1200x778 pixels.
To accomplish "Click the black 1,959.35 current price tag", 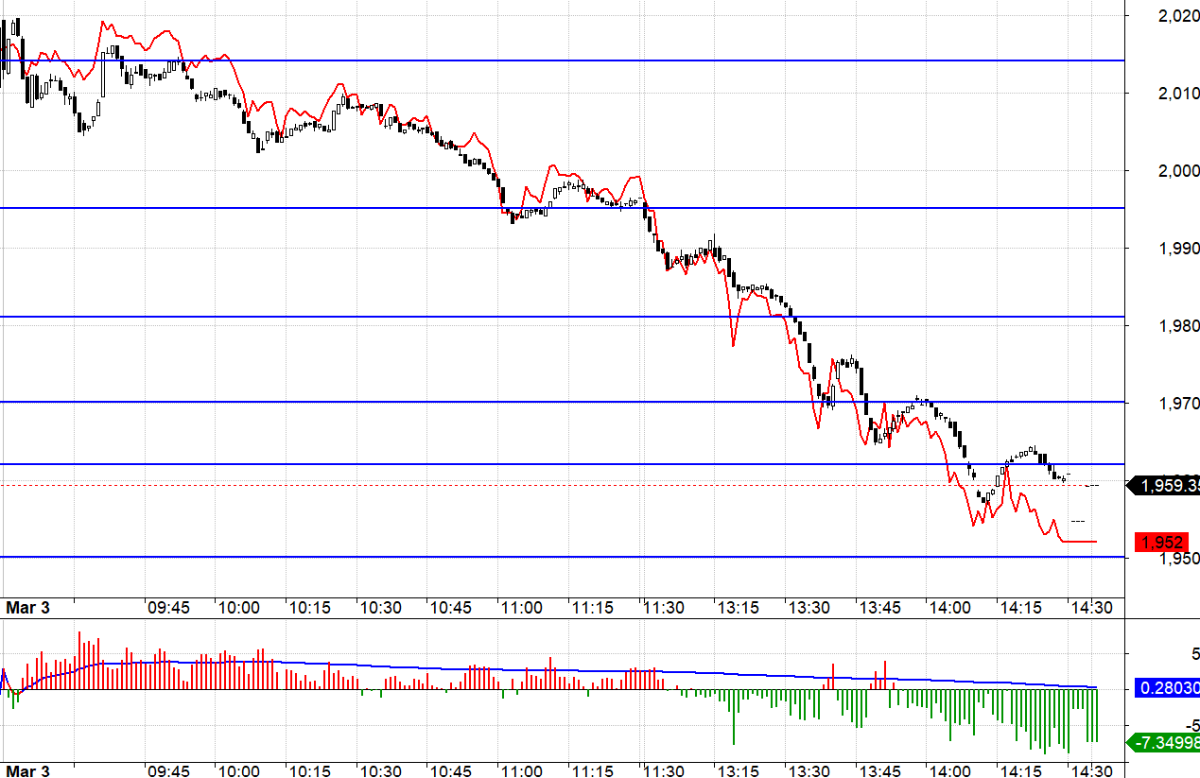I will [1165, 486].
